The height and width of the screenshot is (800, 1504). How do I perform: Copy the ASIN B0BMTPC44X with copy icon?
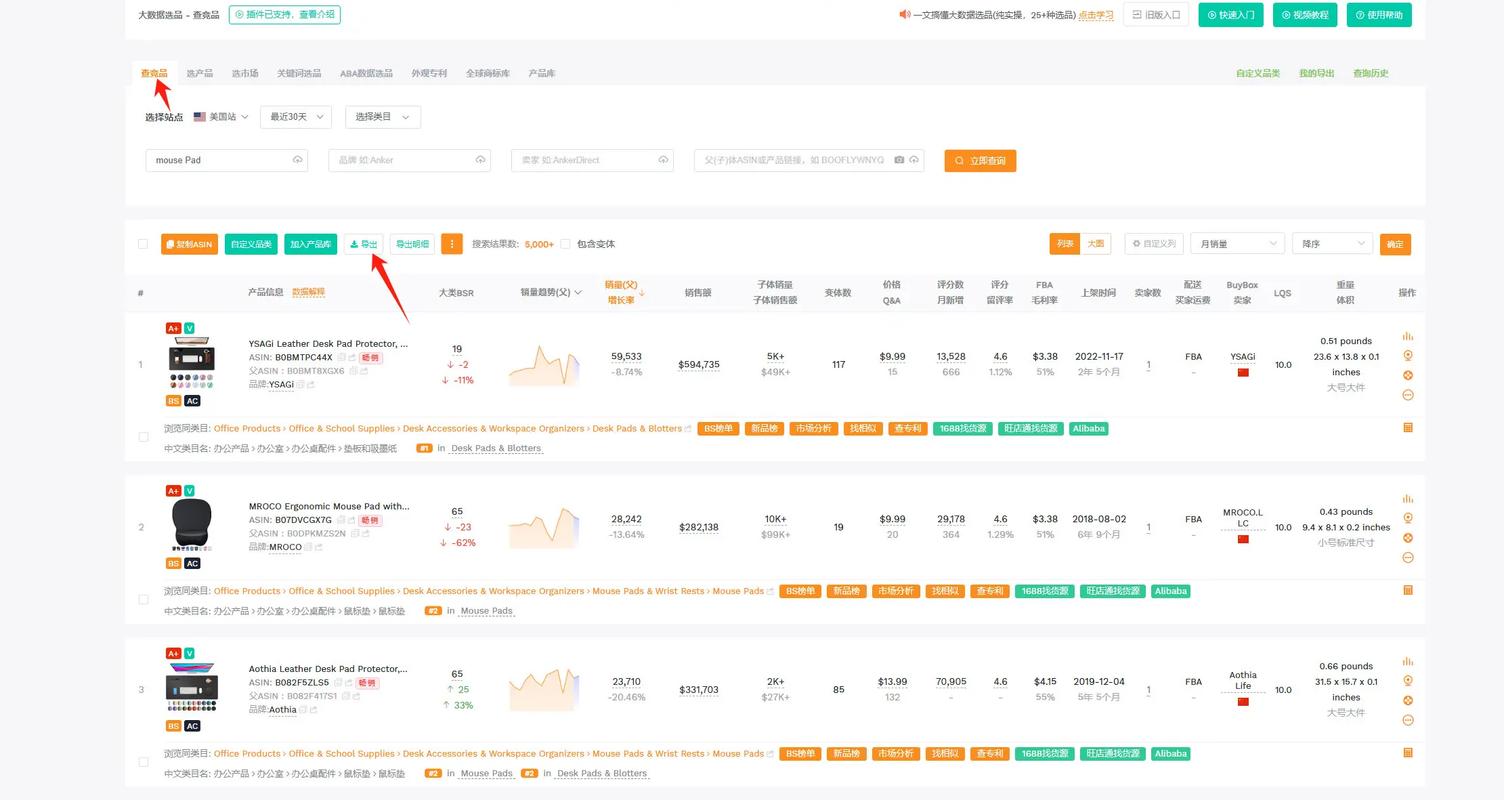(x=341, y=357)
